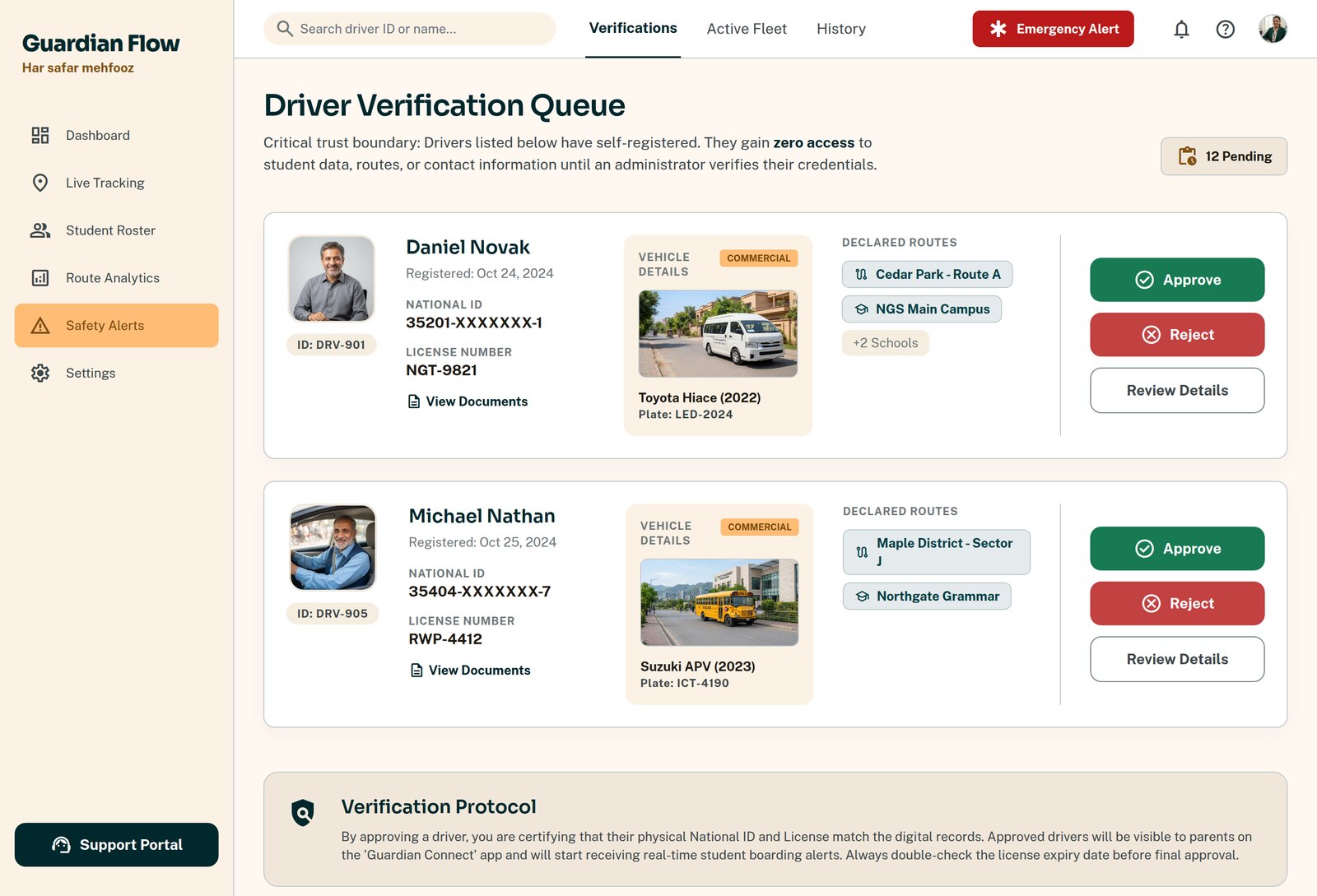Click the Northgate Grammar chip
1317x896 pixels.
tap(927, 597)
